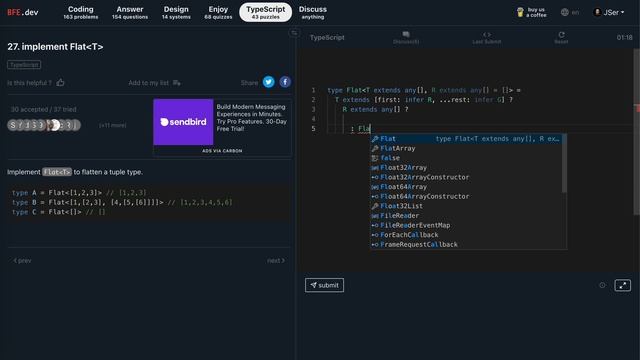Click the TypeScript tag badge
Image resolution: width=640 pixels, height=360 pixels.
click(x=24, y=64)
